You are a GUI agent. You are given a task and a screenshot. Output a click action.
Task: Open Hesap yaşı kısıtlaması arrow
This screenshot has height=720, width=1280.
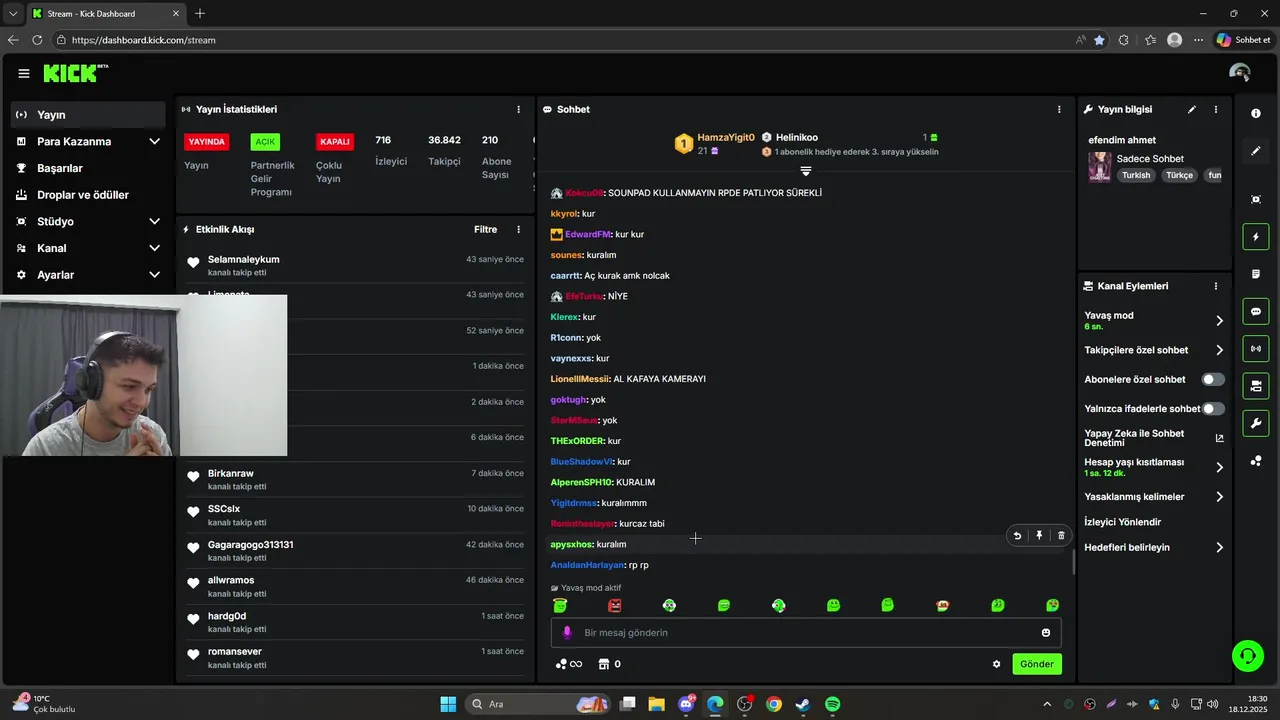pyautogui.click(x=1219, y=467)
